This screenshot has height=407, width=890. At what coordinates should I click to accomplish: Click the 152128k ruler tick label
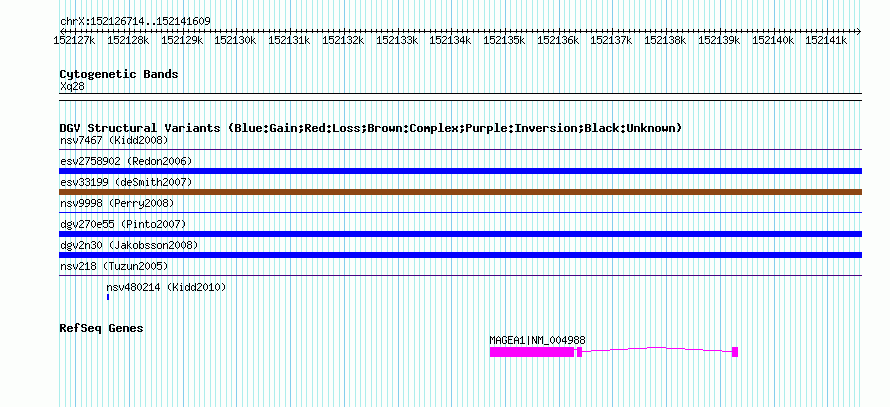click(x=128, y=40)
